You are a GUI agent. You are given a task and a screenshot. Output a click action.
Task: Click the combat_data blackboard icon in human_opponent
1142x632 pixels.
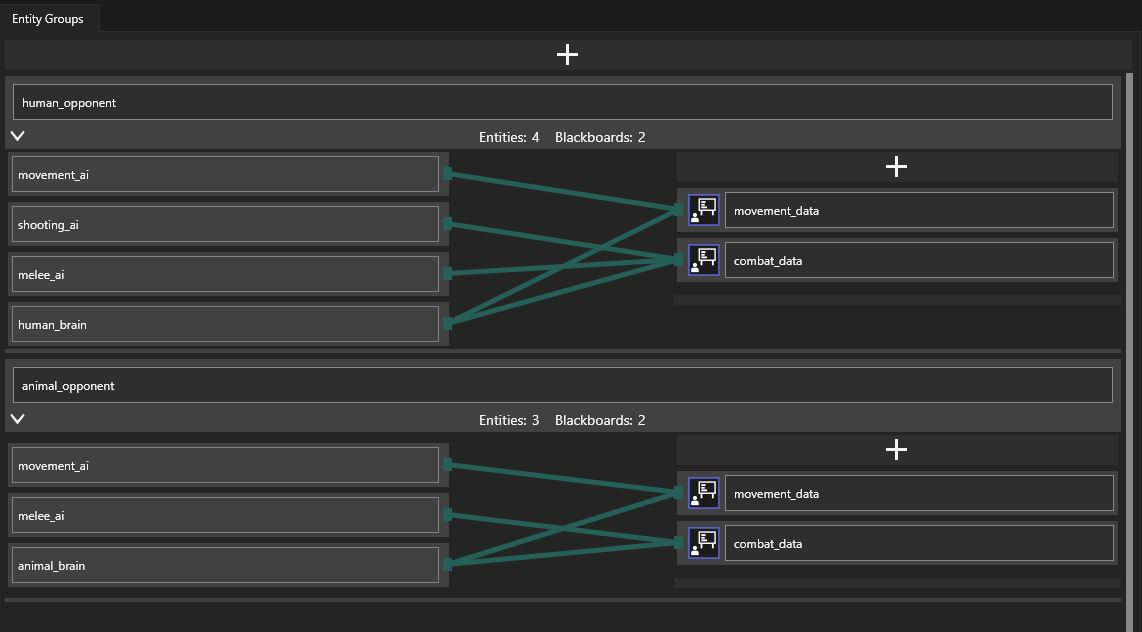point(703,260)
